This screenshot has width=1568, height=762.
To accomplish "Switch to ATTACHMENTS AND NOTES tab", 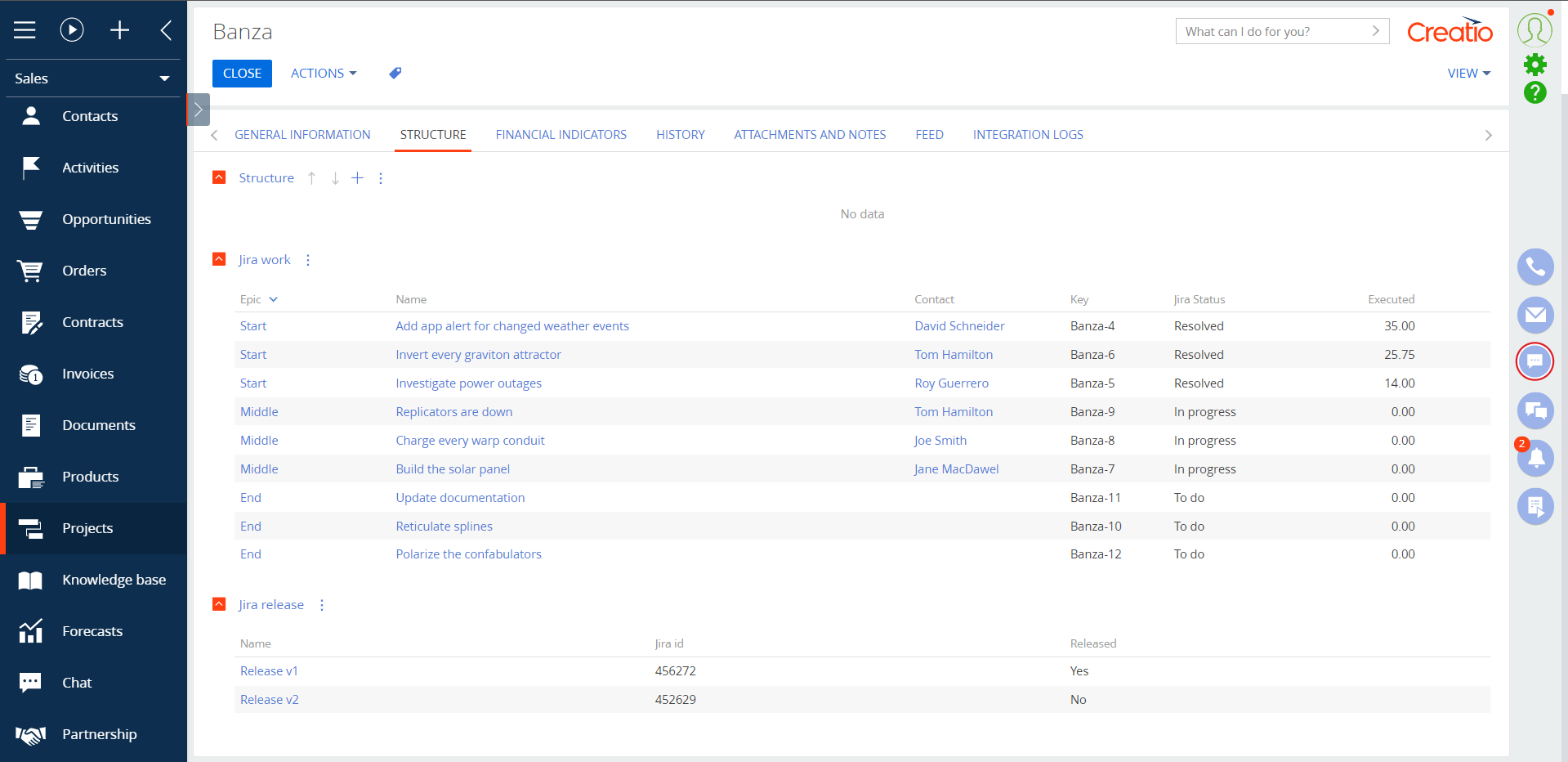I will click(810, 135).
